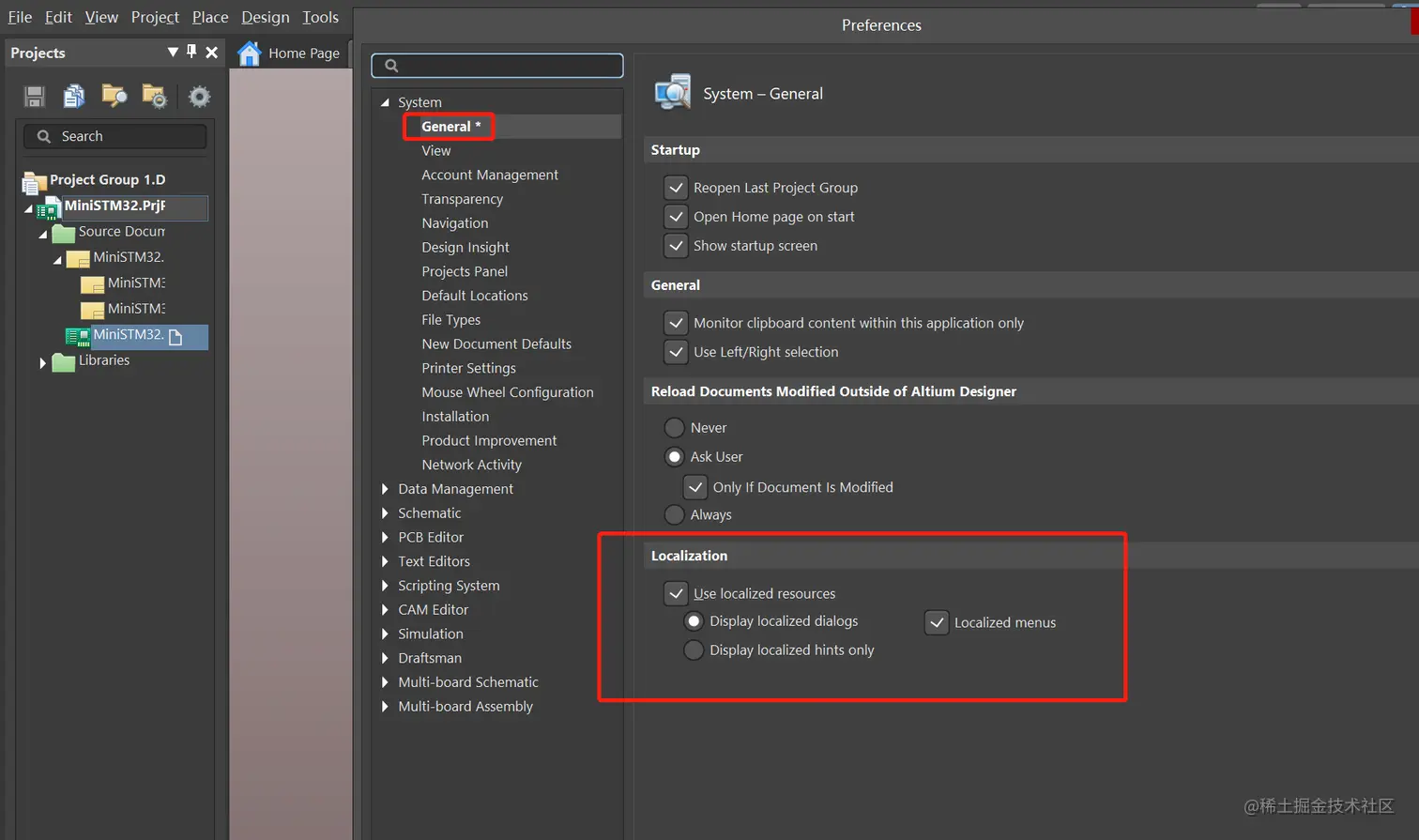Viewport: 1419px width, 840px height.
Task: Select the Never reload option
Action: tap(674, 428)
